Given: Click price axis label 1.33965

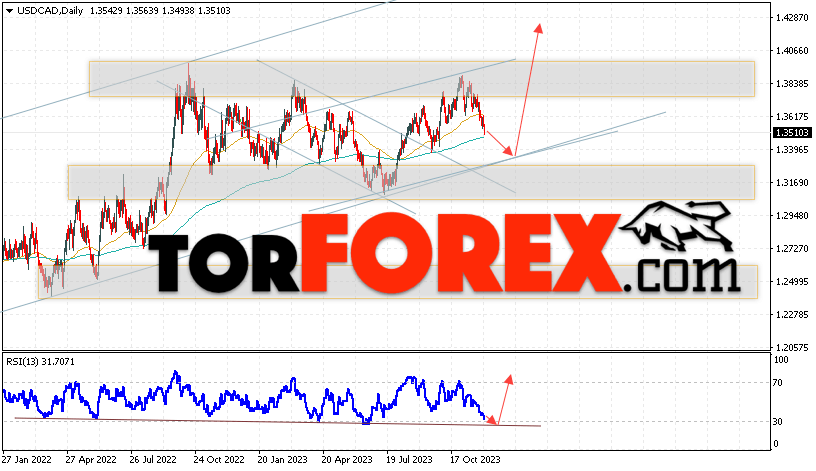Looking at the screenshot, I should coord(792,149).
